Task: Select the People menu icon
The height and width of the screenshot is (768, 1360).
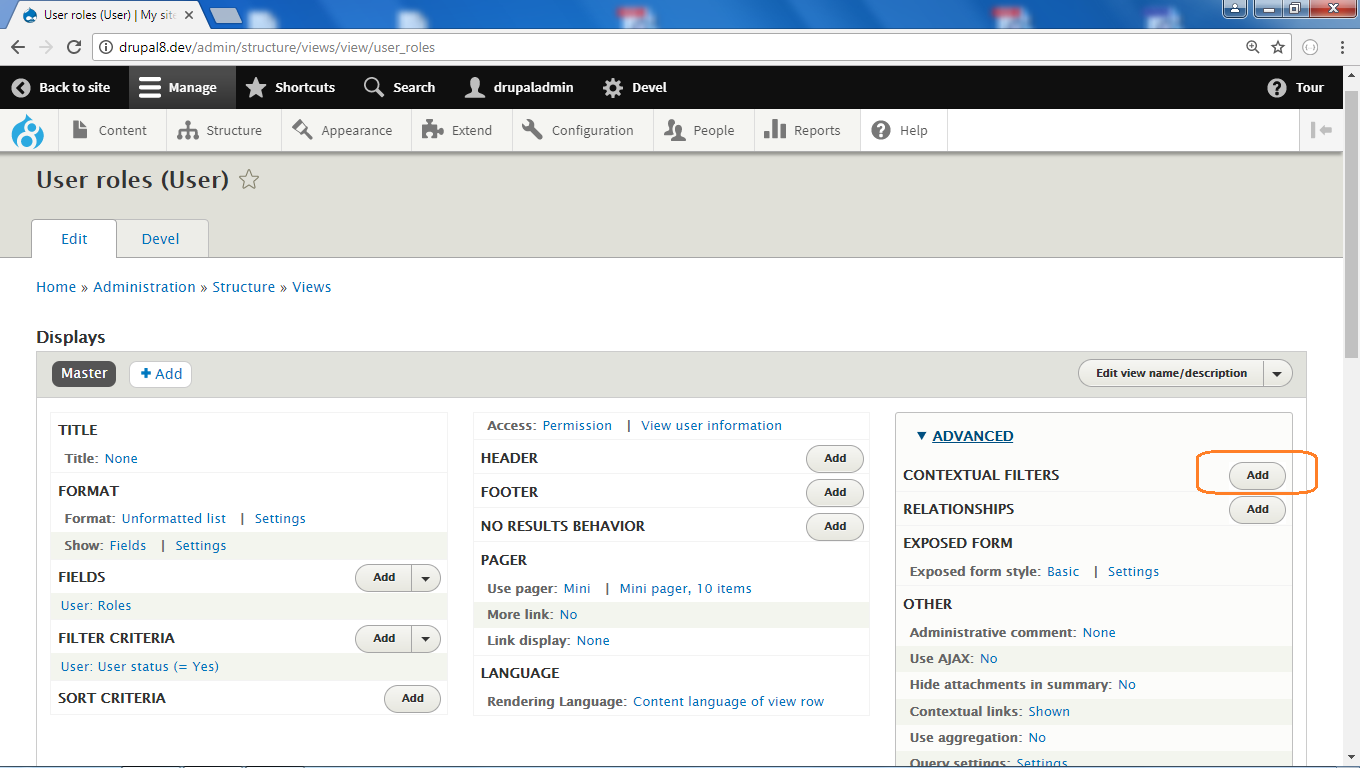Action: [674, 130]
